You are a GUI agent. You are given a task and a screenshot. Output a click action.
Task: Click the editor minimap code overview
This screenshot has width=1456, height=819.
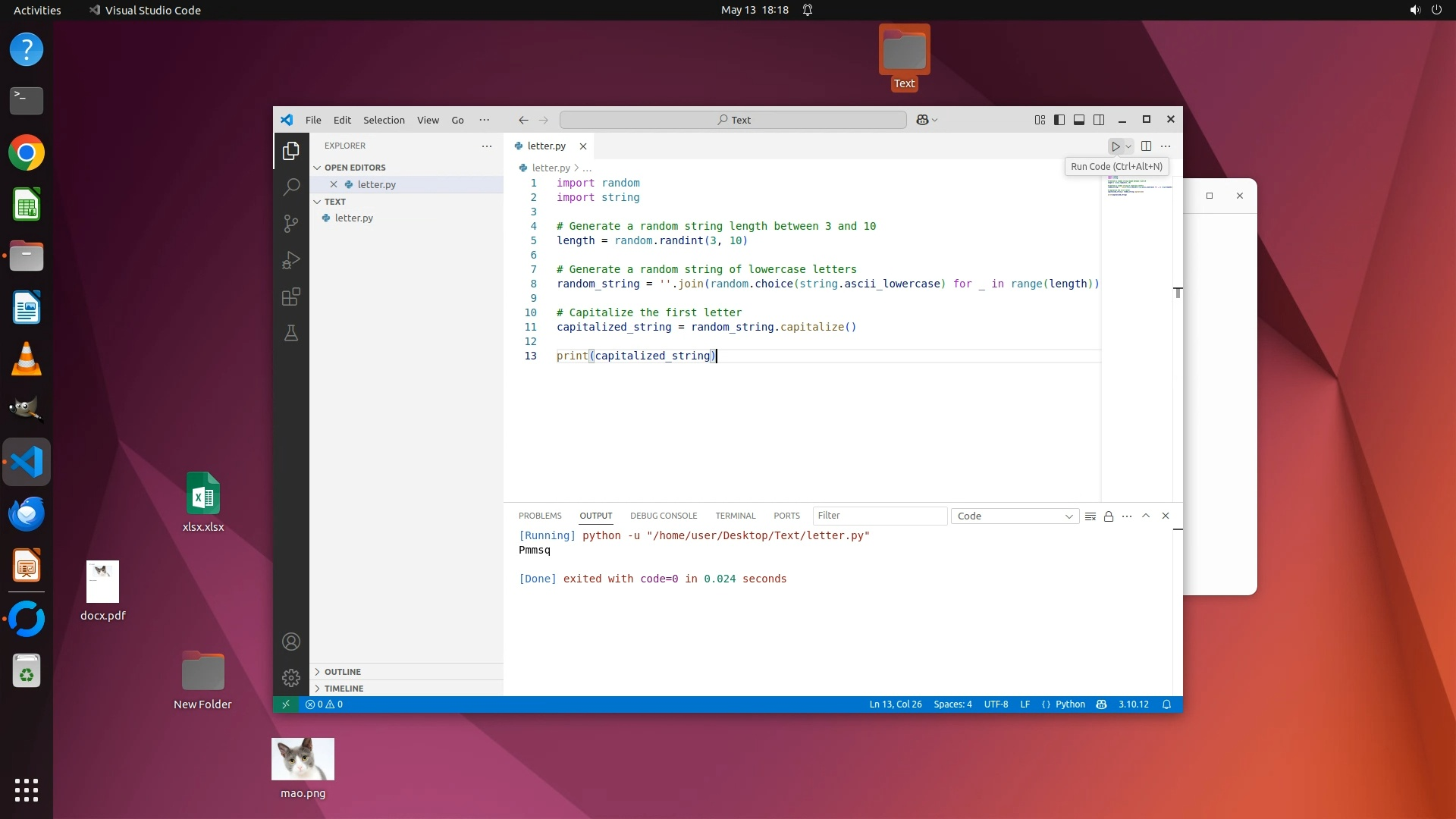[1137, 186]
